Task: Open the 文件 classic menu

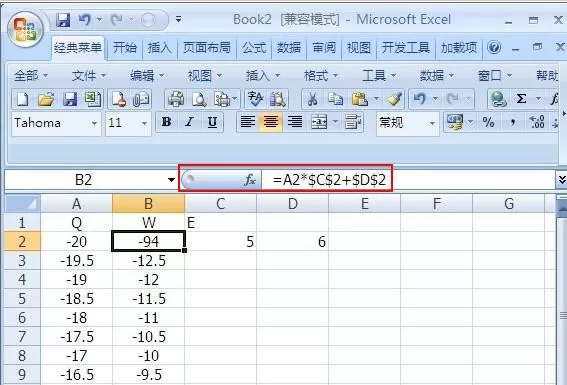Action: (x=89, y=76)
